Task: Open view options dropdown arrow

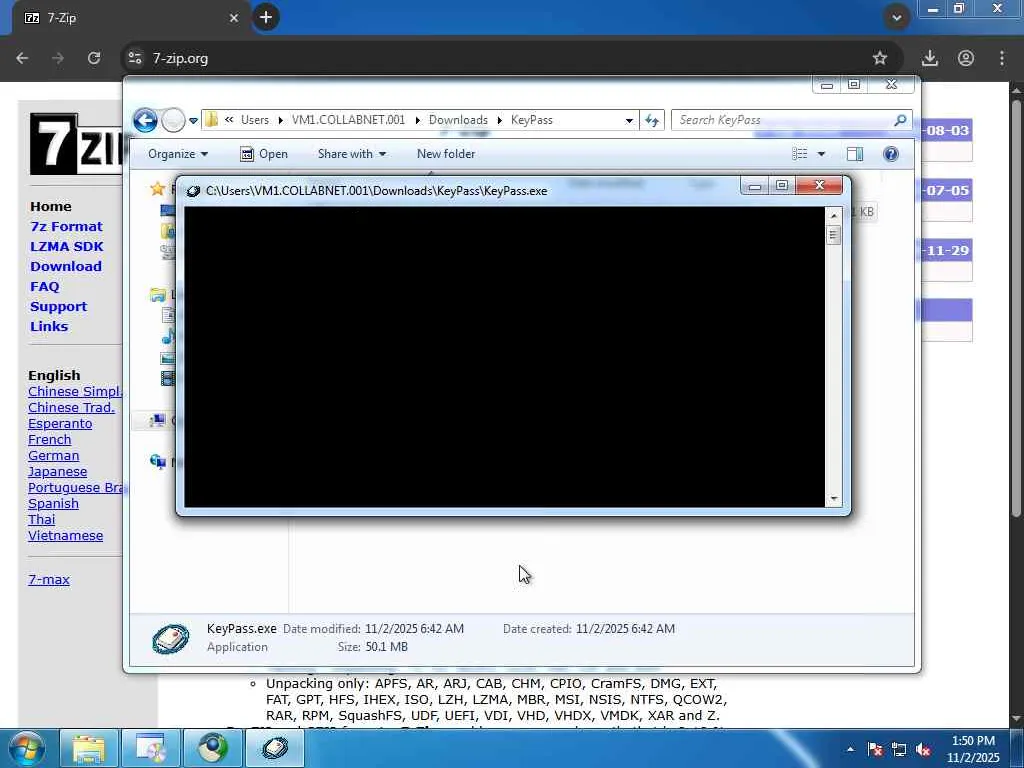Action: pyautogui.click(x=822, y=154)
